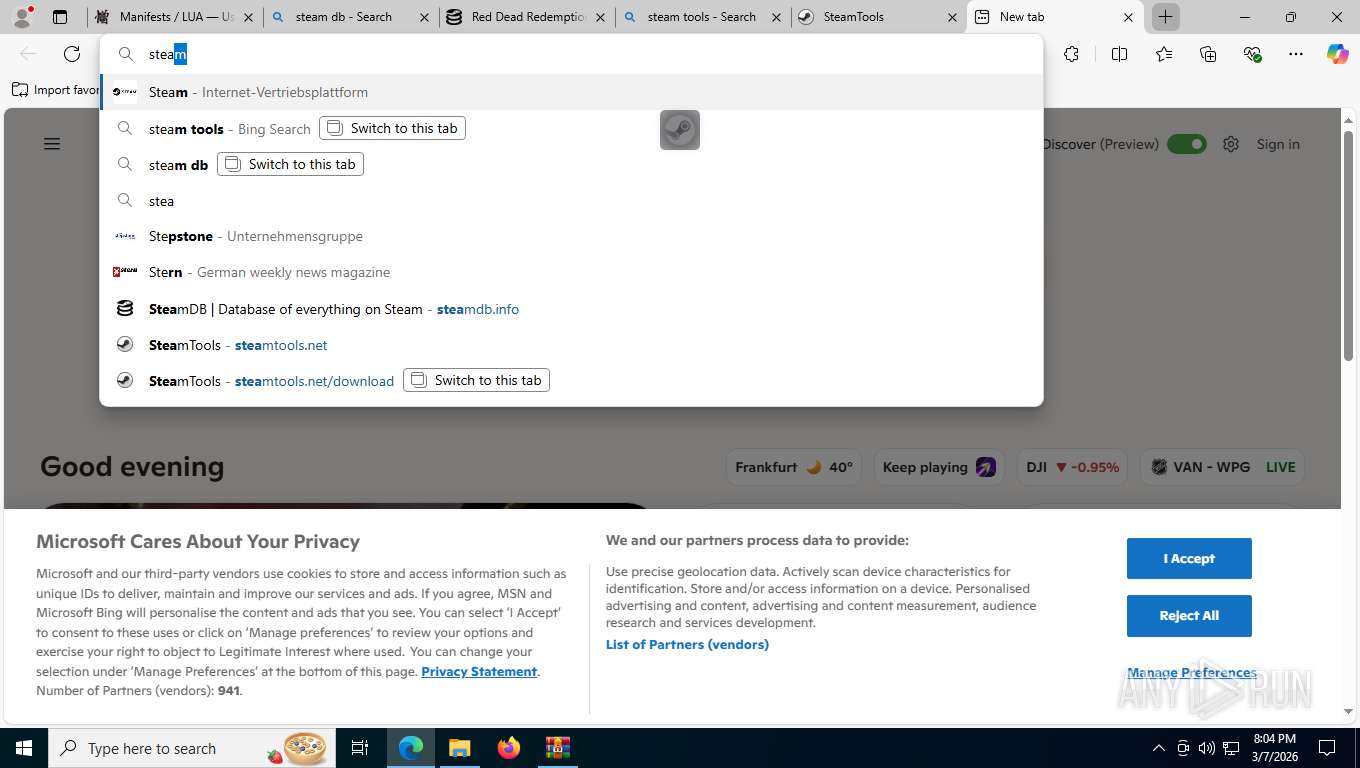Image resolution: width=1360 pixels, height=768 pixels.
Task: Click the address bar text field
Action: point(590,54)
